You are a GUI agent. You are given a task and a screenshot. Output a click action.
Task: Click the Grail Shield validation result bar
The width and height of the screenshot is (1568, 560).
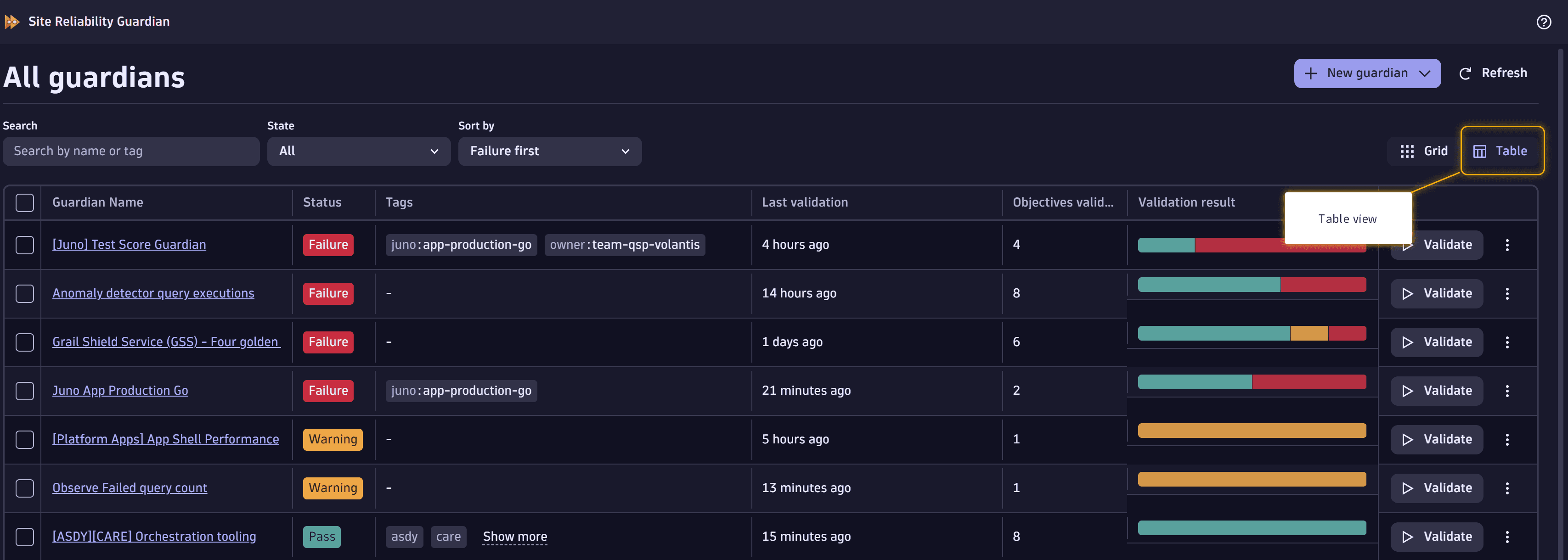pyautogui.click(x=1252, y=333)
